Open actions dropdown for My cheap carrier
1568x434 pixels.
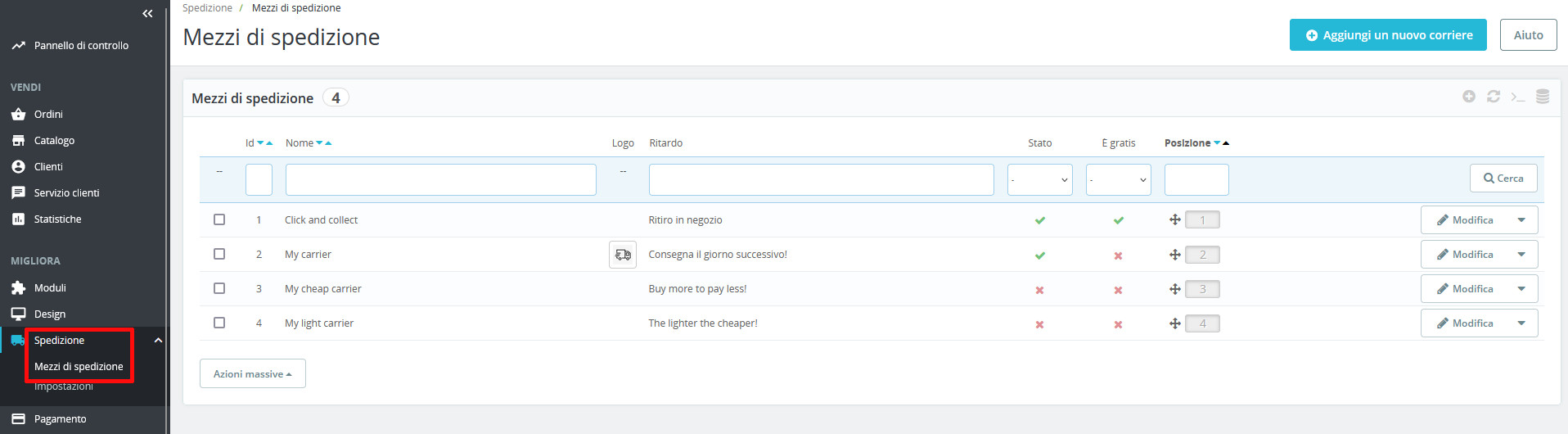point(1521,289)
